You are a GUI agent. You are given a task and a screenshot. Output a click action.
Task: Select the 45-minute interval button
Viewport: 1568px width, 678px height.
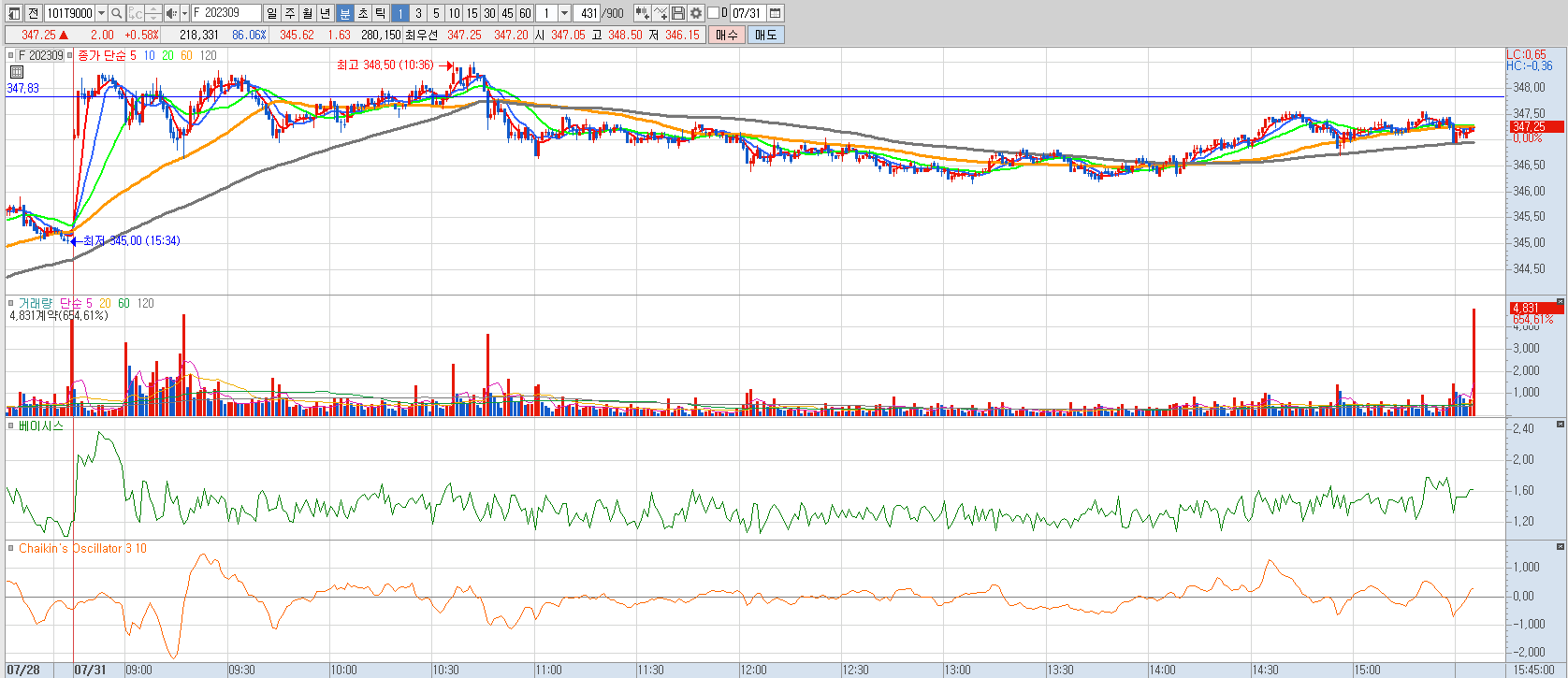click(507, 13)
